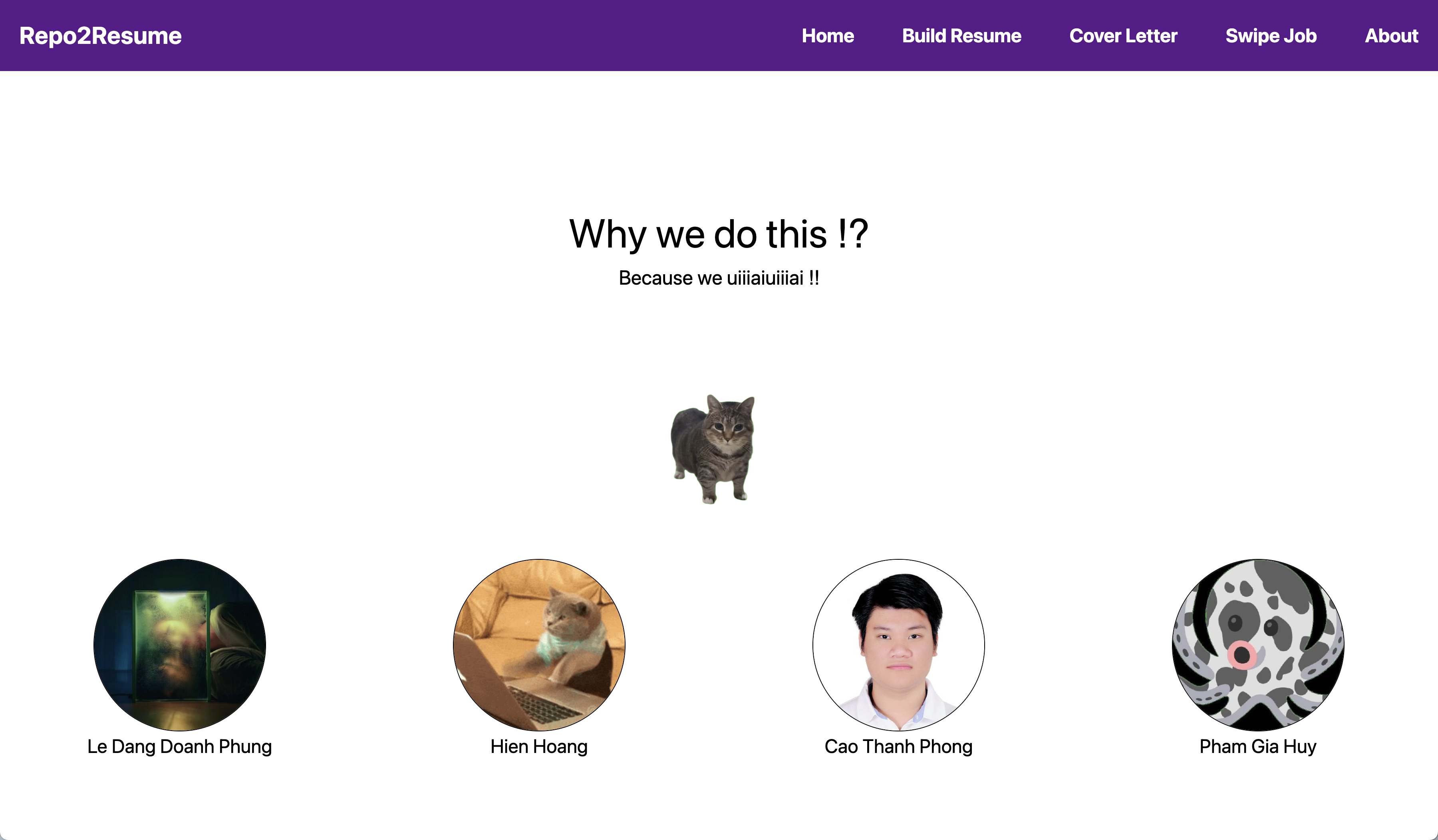Image resolution: width=1438 pixels, height=840 pixels.
Task: Click Le Dang Doanh Phung's avatar
Action: point(180,644)
